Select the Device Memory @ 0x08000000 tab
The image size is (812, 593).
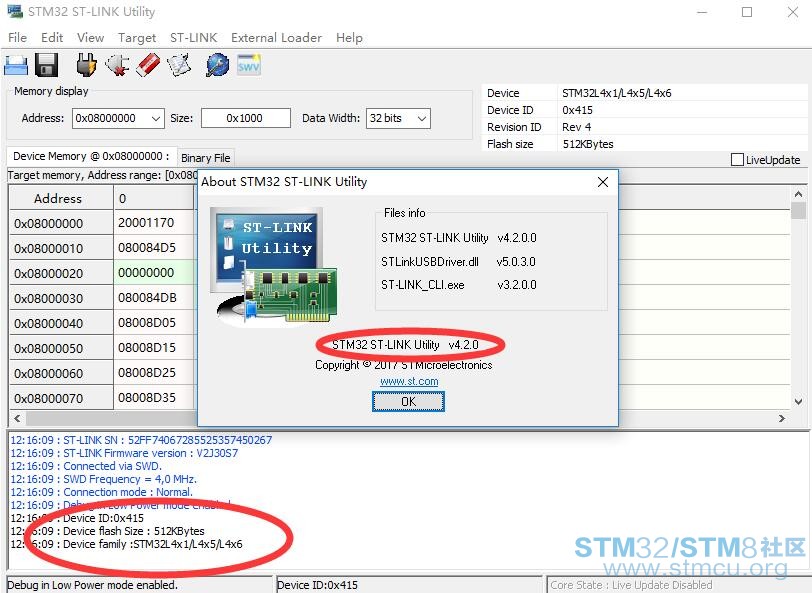coord(91,156)
